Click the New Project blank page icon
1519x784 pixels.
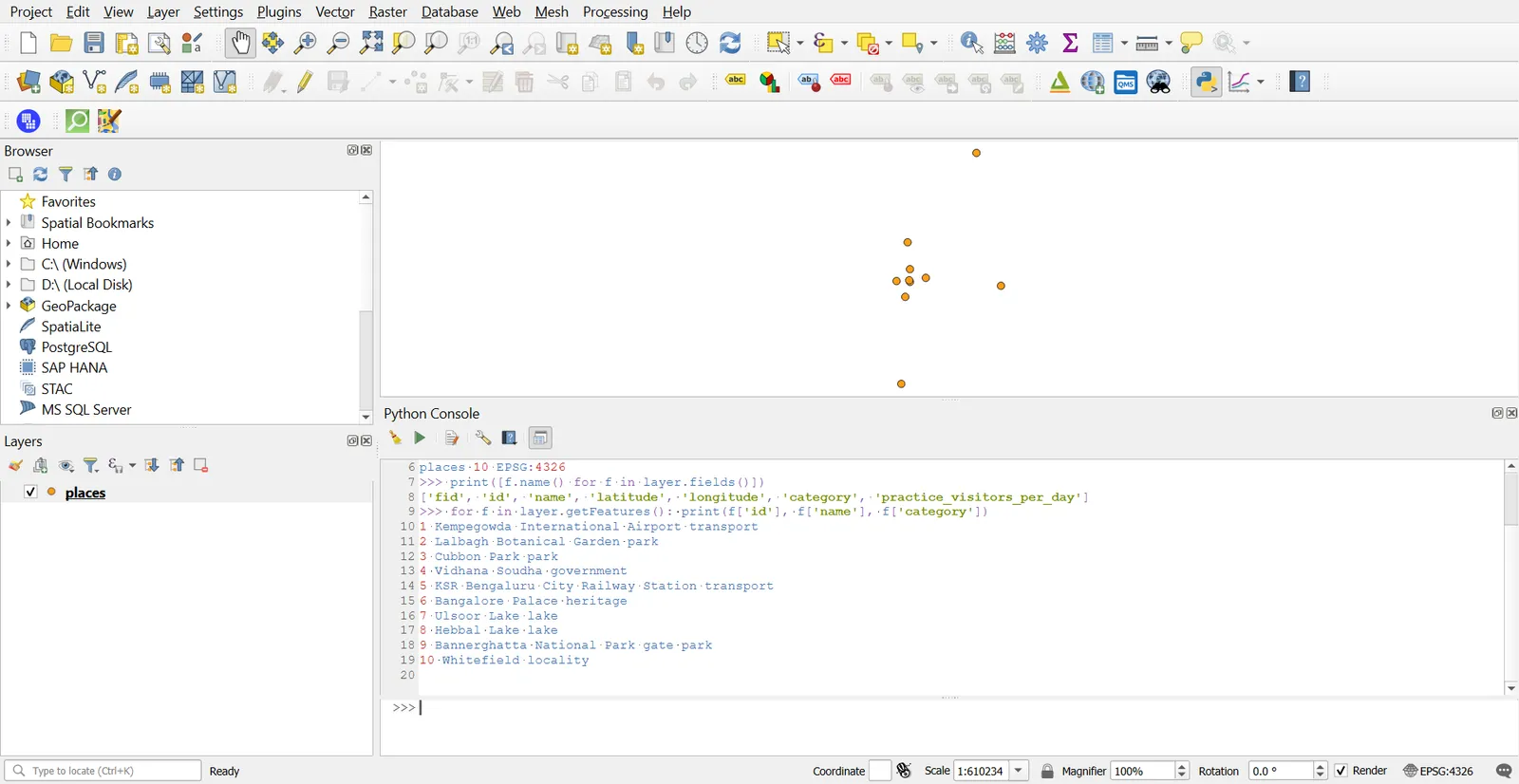pos(28,43)
